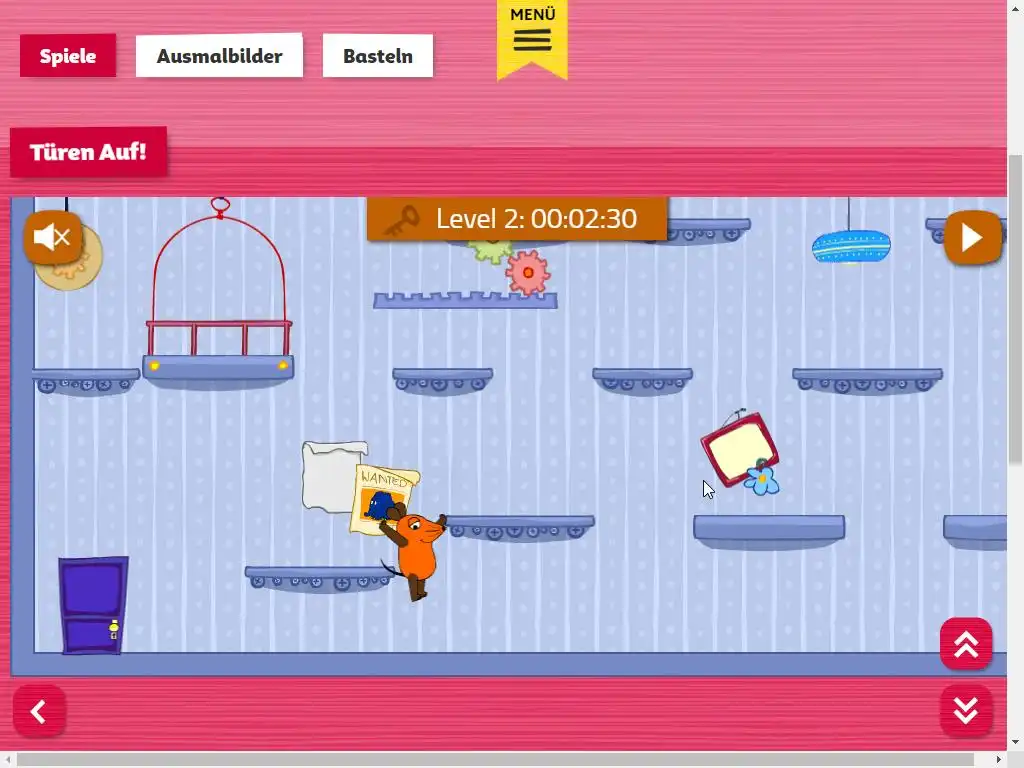Viewport: 1024px width, 768px height.
Task: Click the red television set
Action: tap(739, 448)
